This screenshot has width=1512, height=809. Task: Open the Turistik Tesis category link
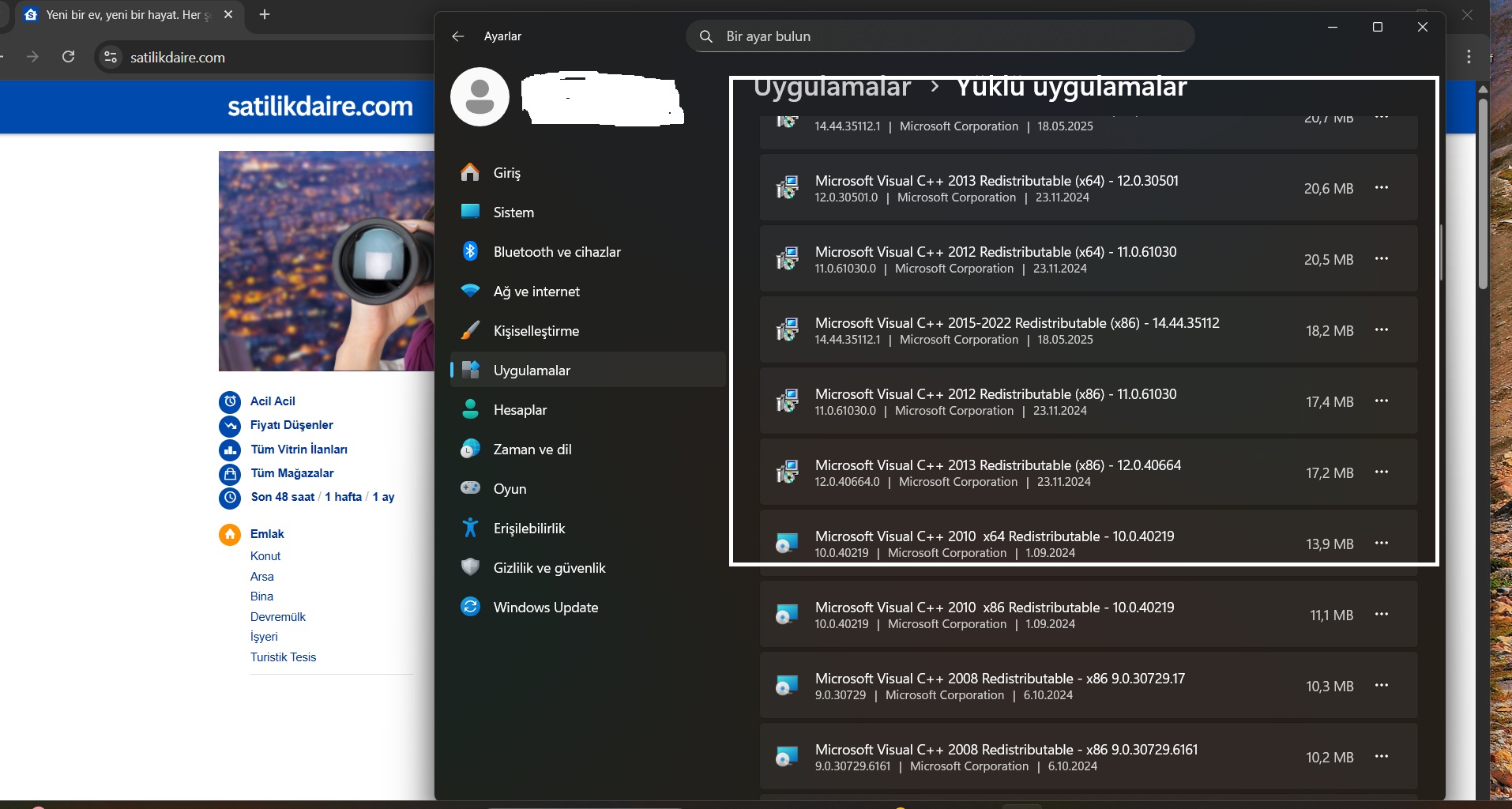[x=283, y=657]
